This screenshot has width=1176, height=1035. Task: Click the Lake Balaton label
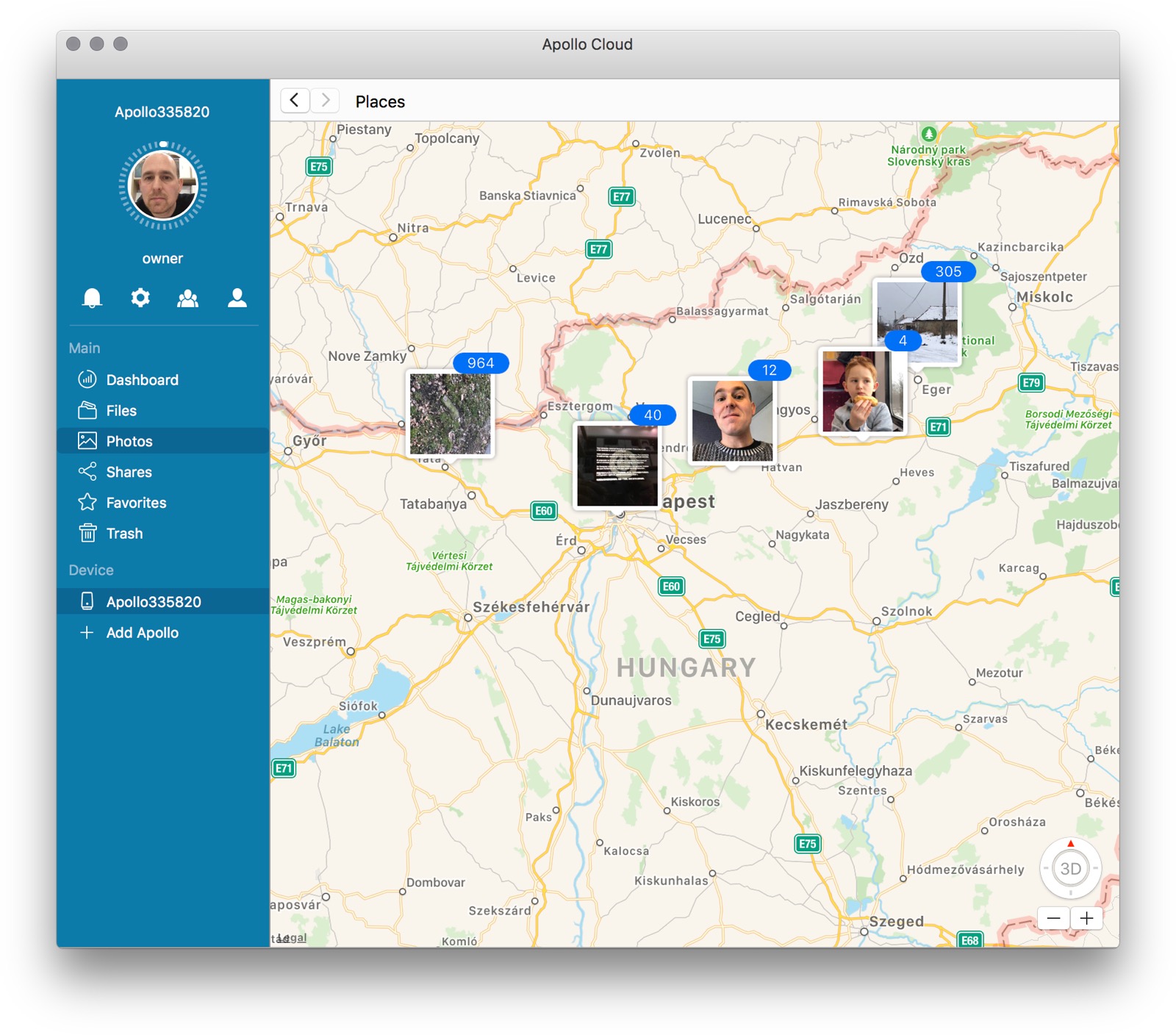click(x=337, y=735)
